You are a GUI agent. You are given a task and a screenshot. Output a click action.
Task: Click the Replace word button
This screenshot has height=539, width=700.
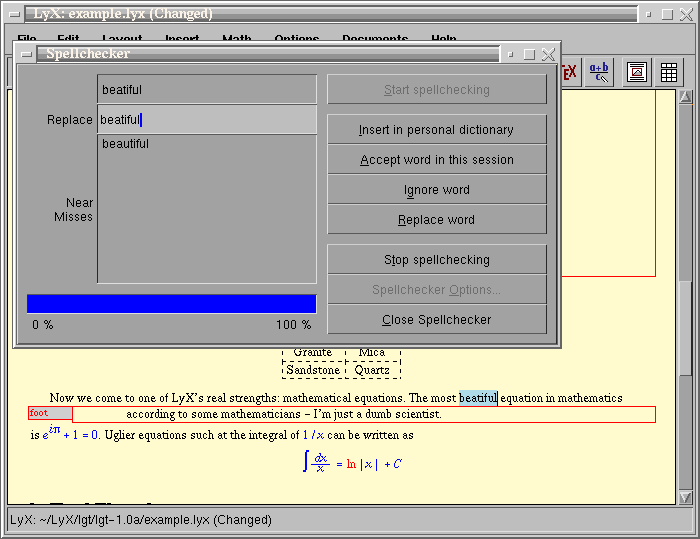click(x=437, y=219)
